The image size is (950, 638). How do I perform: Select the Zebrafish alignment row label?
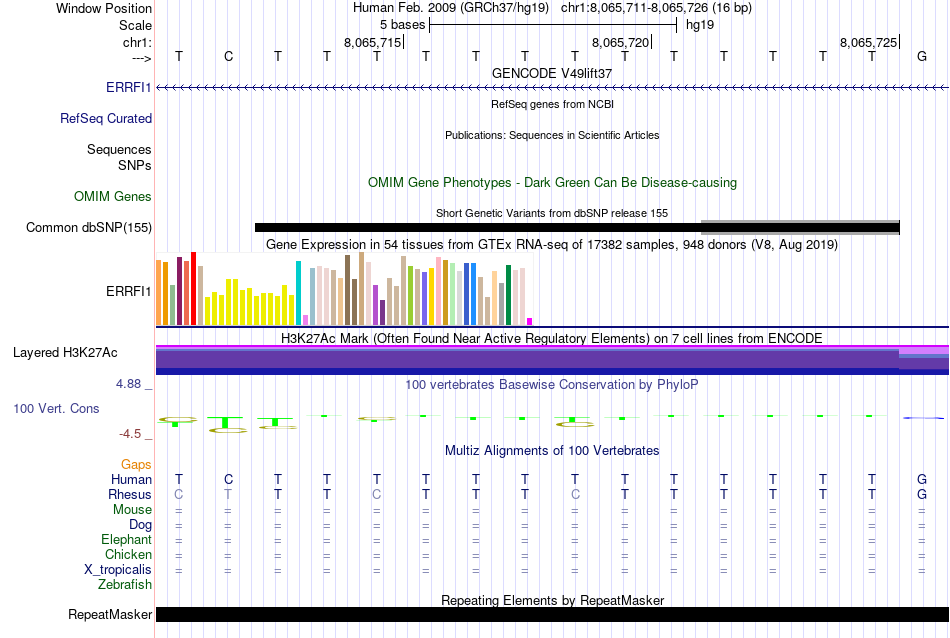pos(125,585)
